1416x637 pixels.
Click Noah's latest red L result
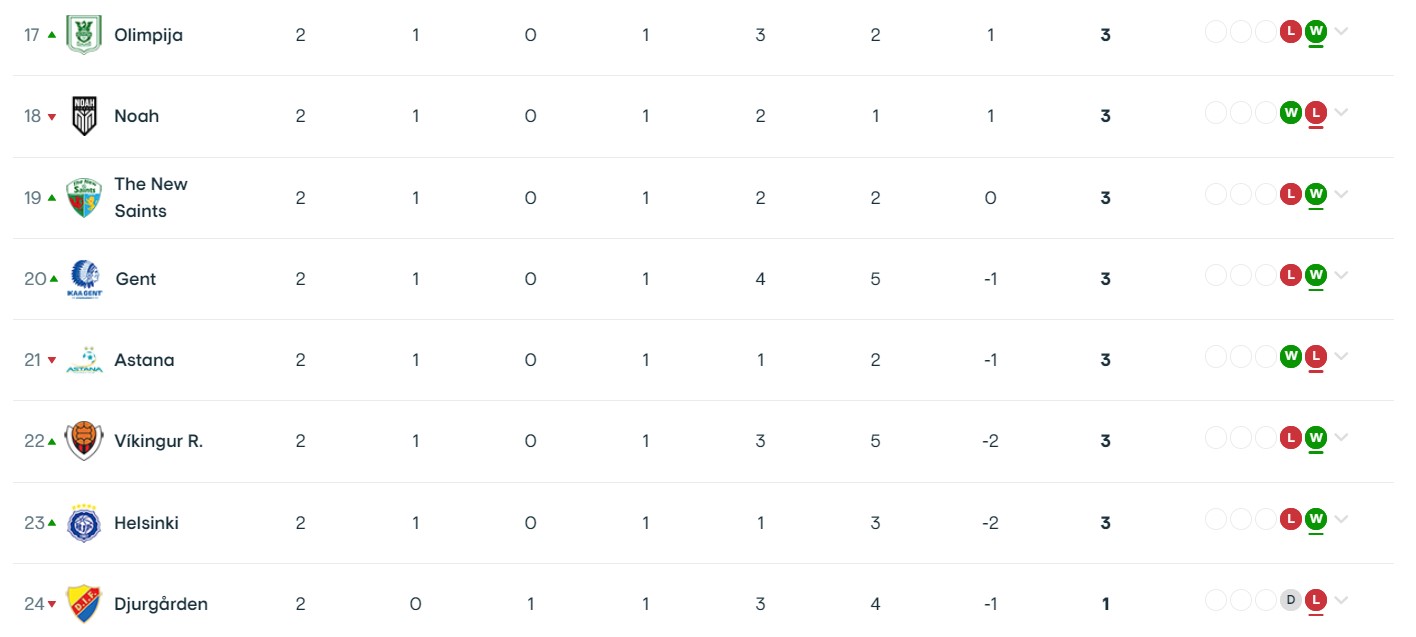[x=1315, y=113]
